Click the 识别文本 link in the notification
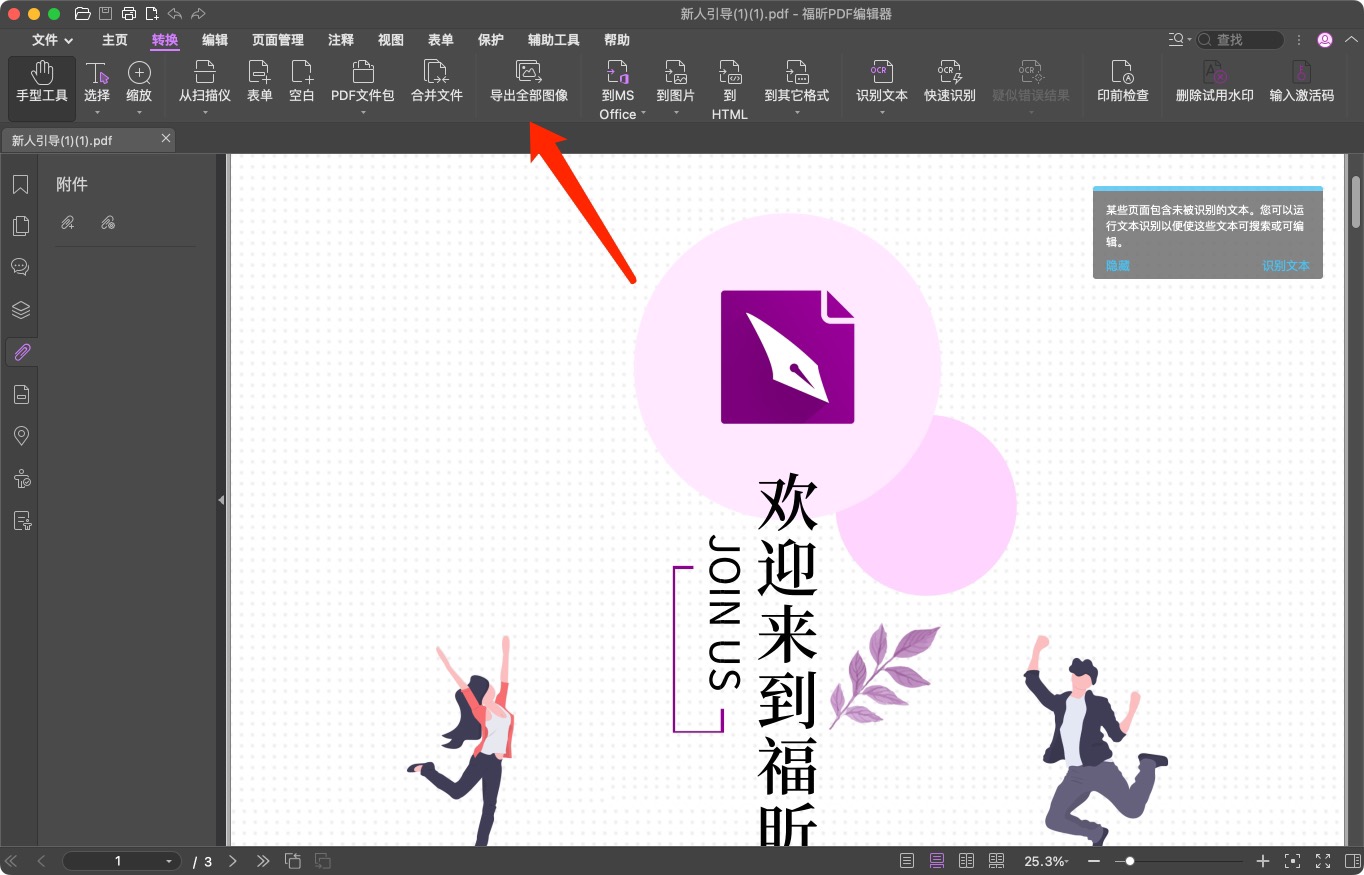 coord(1286,265)
